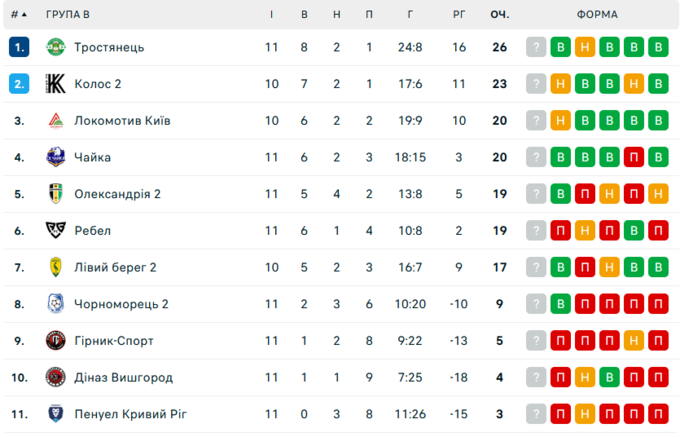This screenshot has width=680, height=437.
Task: Click the Чорноморець 2 team logo
Action: coord(55,304)
